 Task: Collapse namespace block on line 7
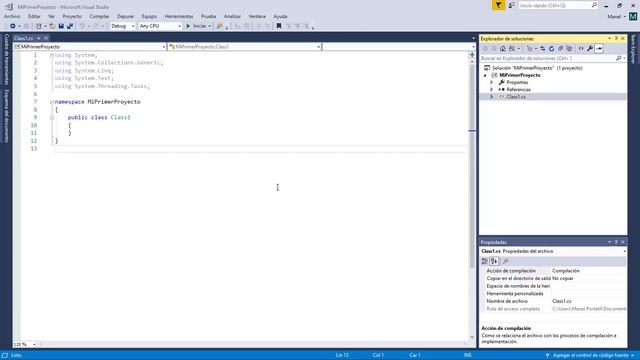pyautogui.click(x=52, y=102)
